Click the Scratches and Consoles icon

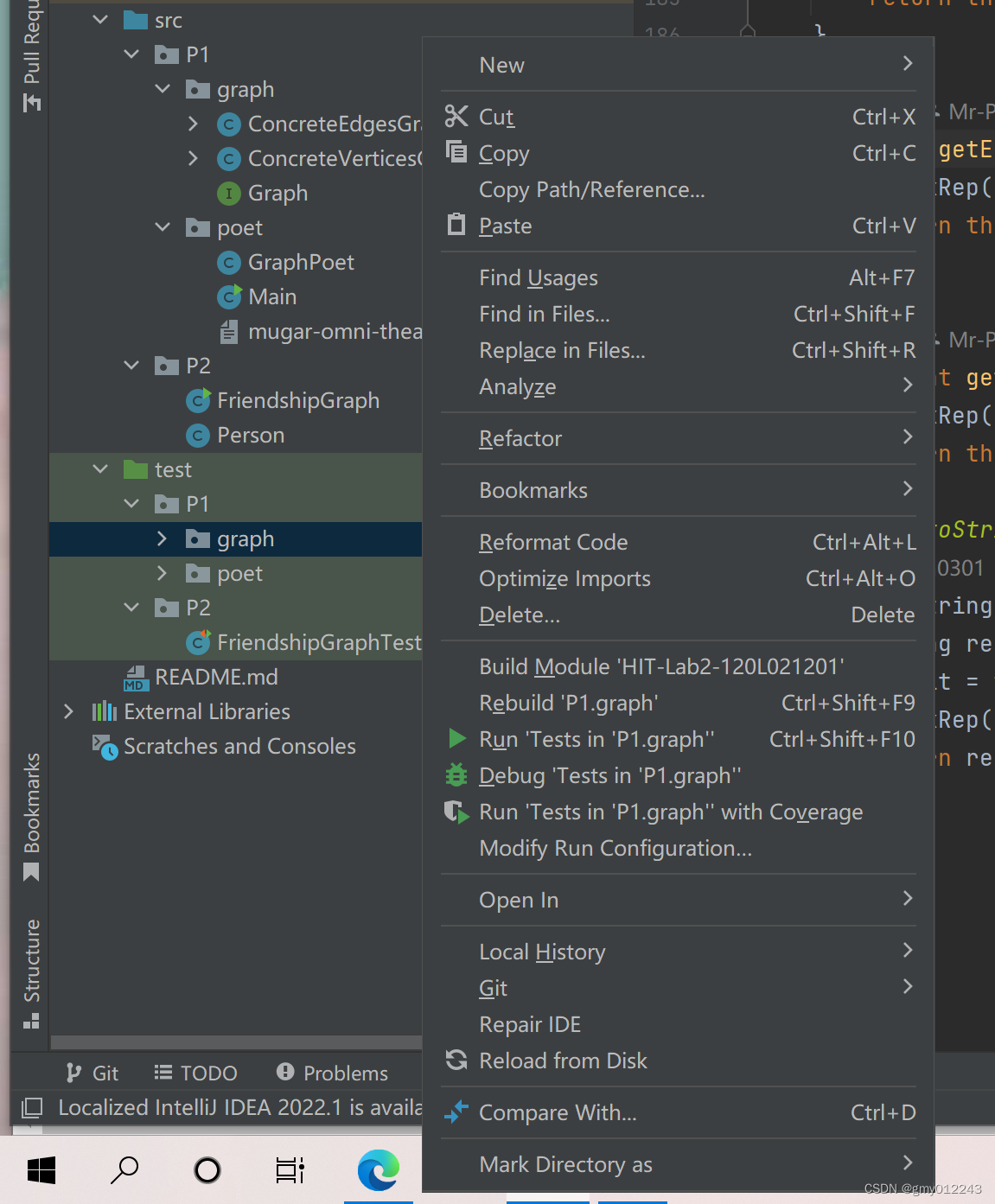coord(105,747)
